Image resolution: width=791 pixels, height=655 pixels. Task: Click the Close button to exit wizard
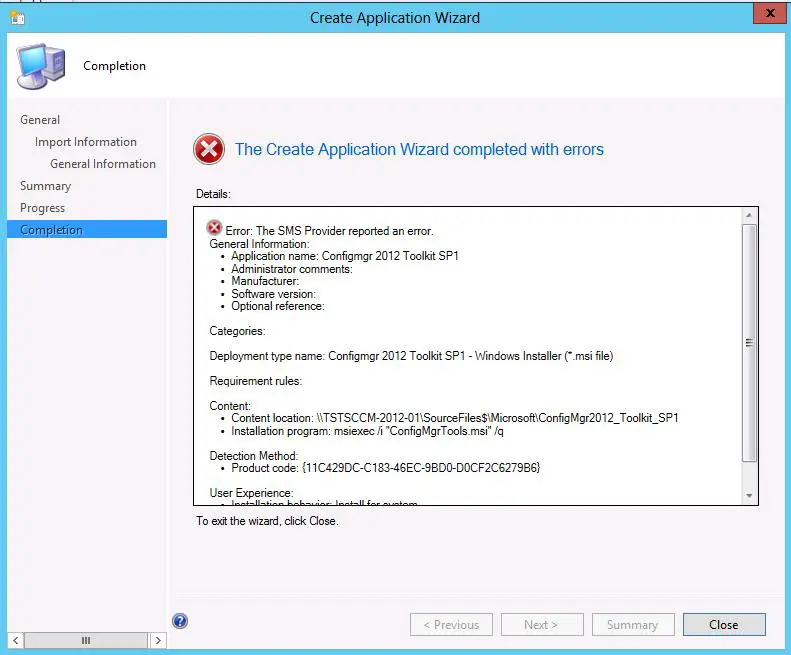(724, 625)
